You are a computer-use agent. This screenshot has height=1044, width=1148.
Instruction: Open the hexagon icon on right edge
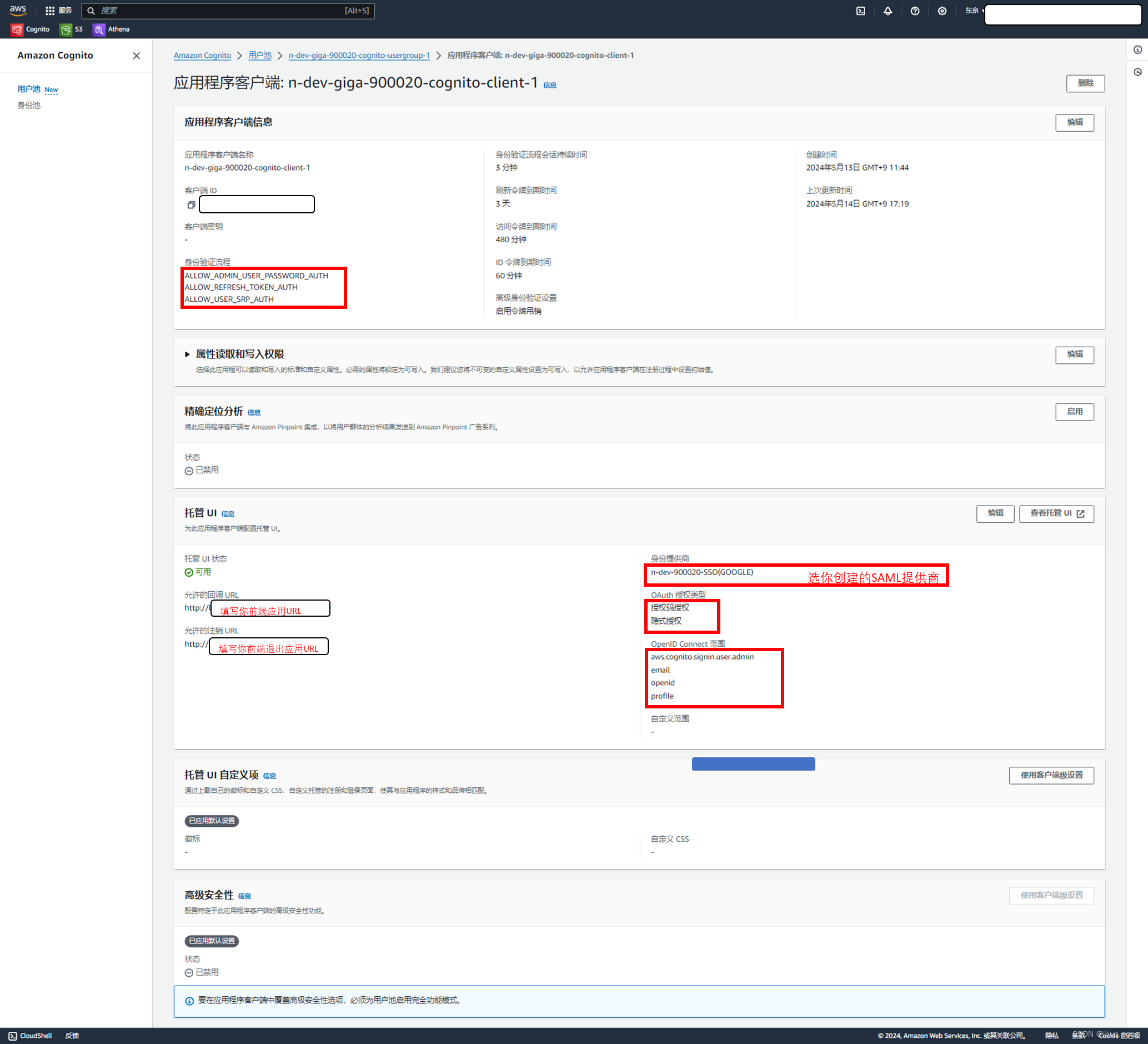coord(1137,72)
